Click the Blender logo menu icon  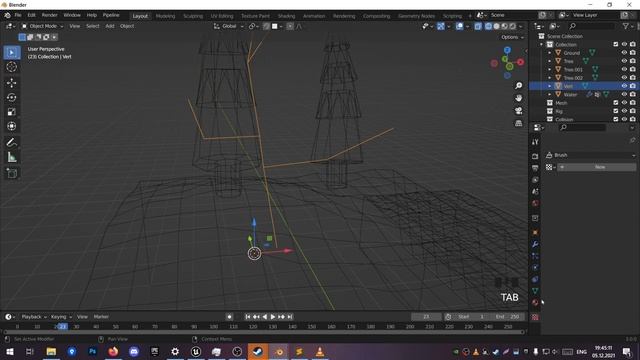7,15
